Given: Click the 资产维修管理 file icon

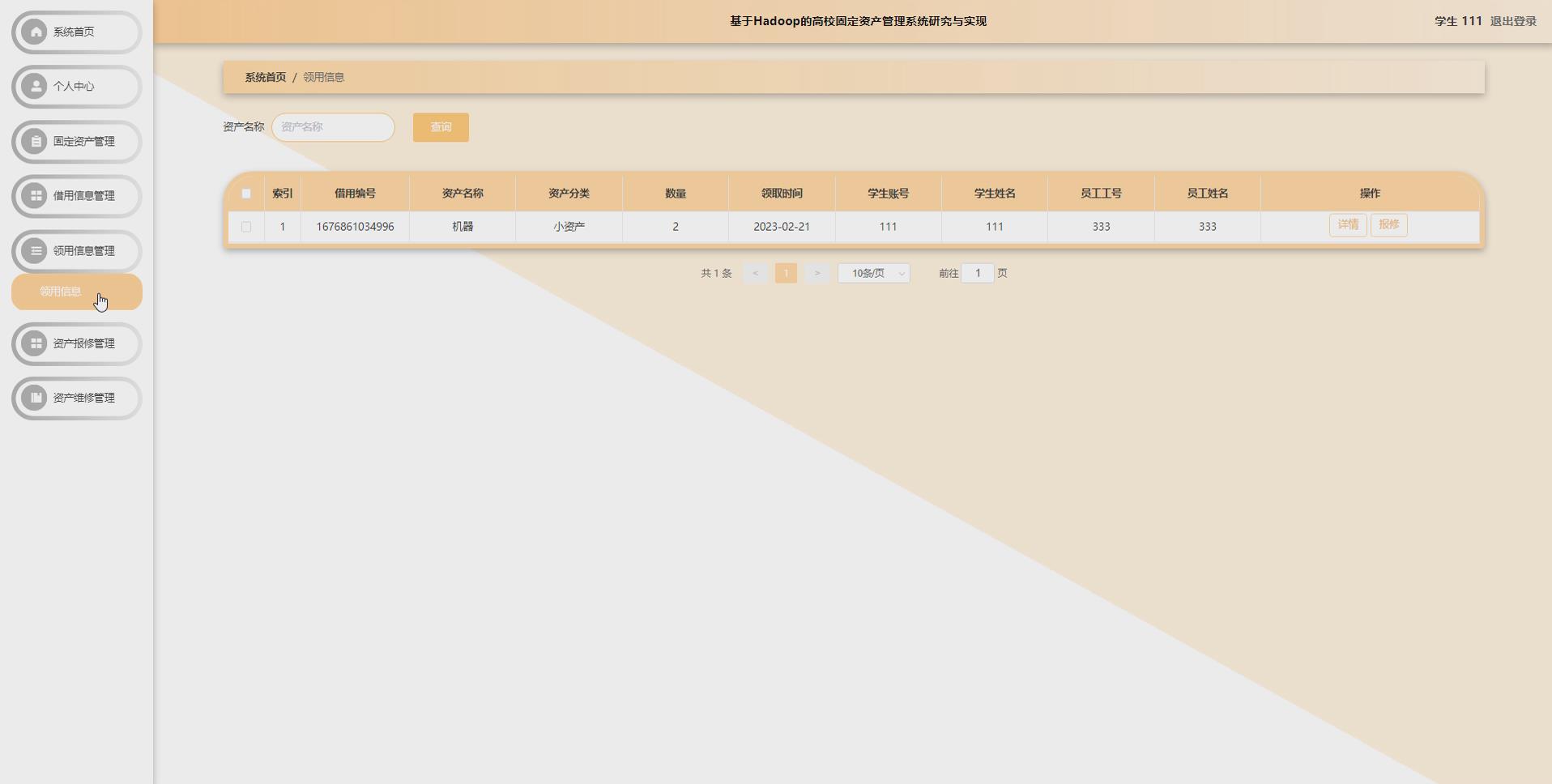Looking at the screenshot, I should tap(34, 398).
